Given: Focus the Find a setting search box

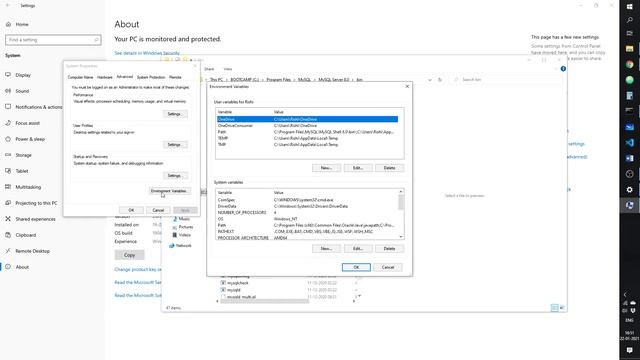Looking at the screenshot, I should (x=53, y=40).
